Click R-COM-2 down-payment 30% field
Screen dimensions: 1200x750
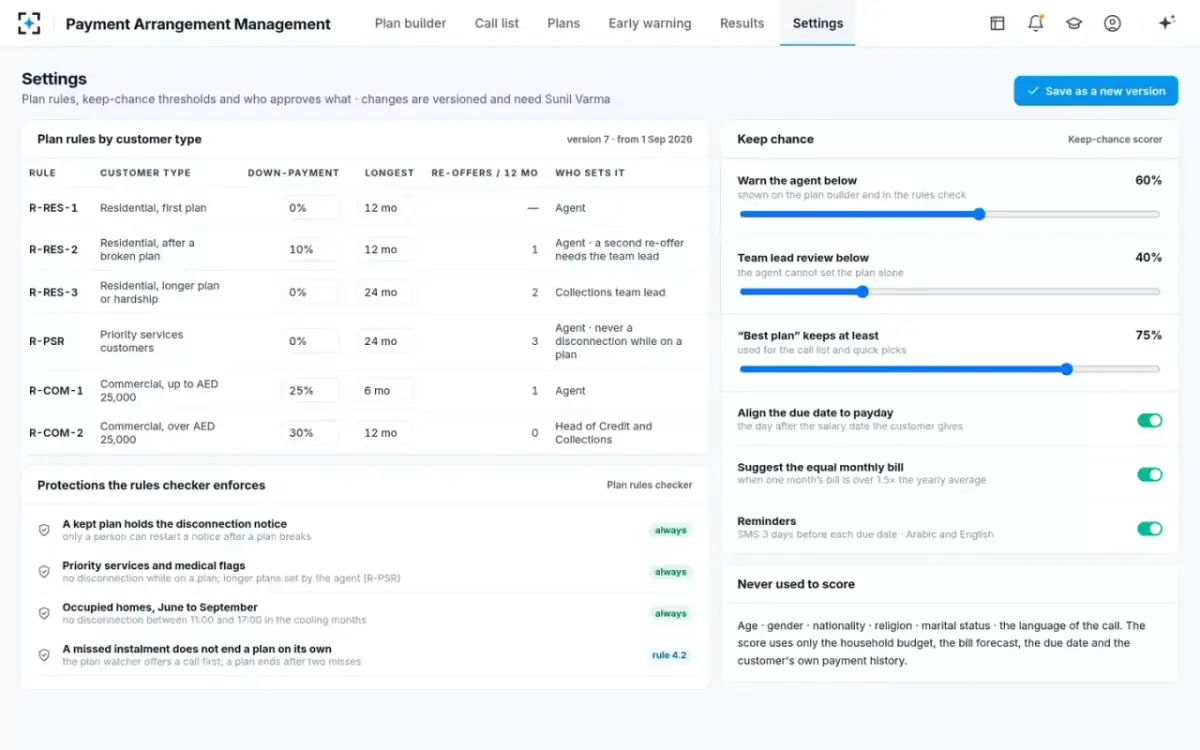click(310, 433)
